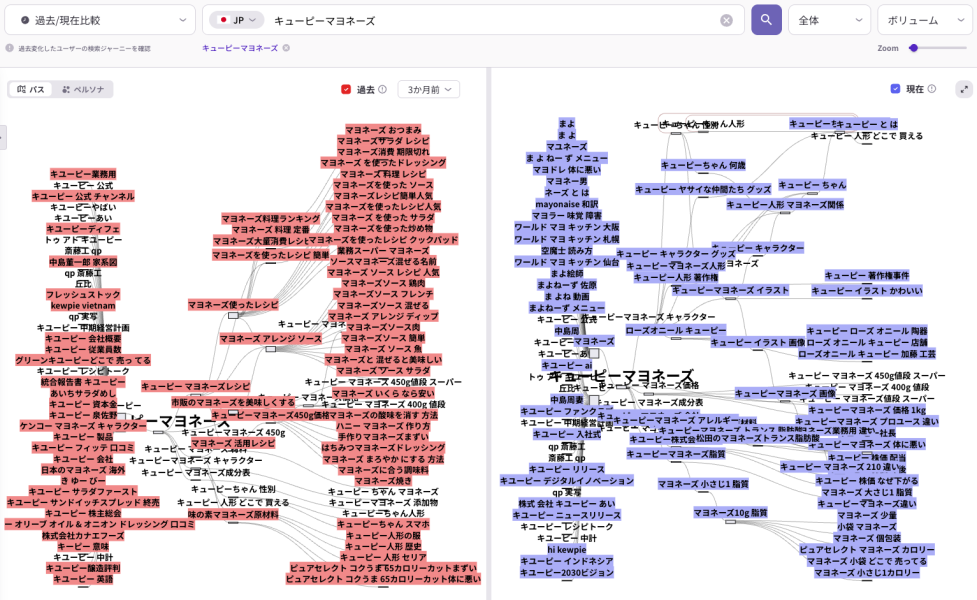The height and width of the screenshot is (600, 977).
Task: Open the JP country selector dropdown
Action: pyautogui.click(x=238, y=20)
